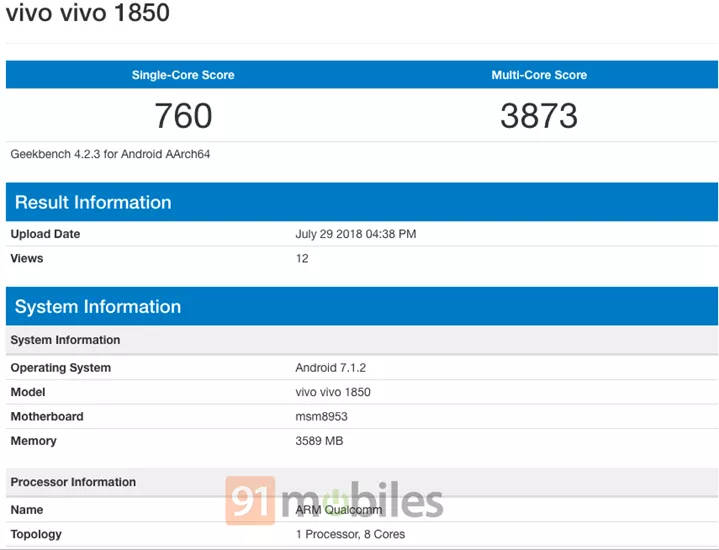Click the Memory value 3589 MB
Viewport: 719px width, 550px height.
click(319, 441)
